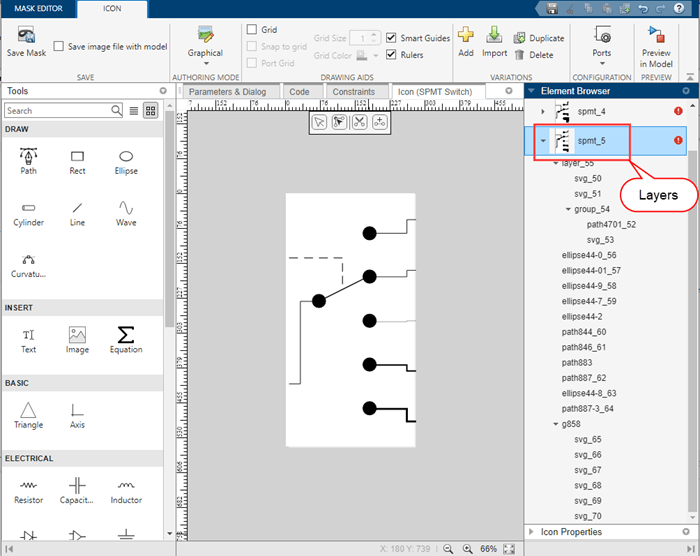The height and width of the screenshot is (556, 700).
Task: Insert a Text element
Action: pos(29,341)
